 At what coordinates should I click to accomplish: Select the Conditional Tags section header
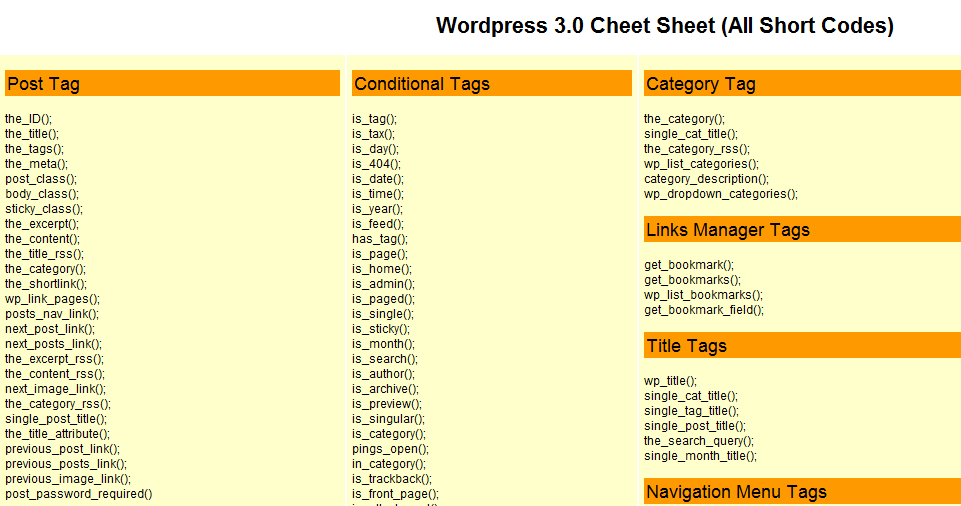pyautogui.click(x=492, y=83)
